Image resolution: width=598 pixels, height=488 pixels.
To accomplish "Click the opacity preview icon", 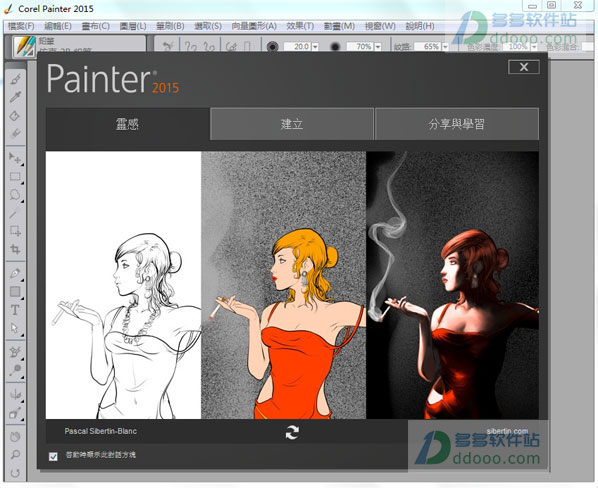I will [335, 47].
